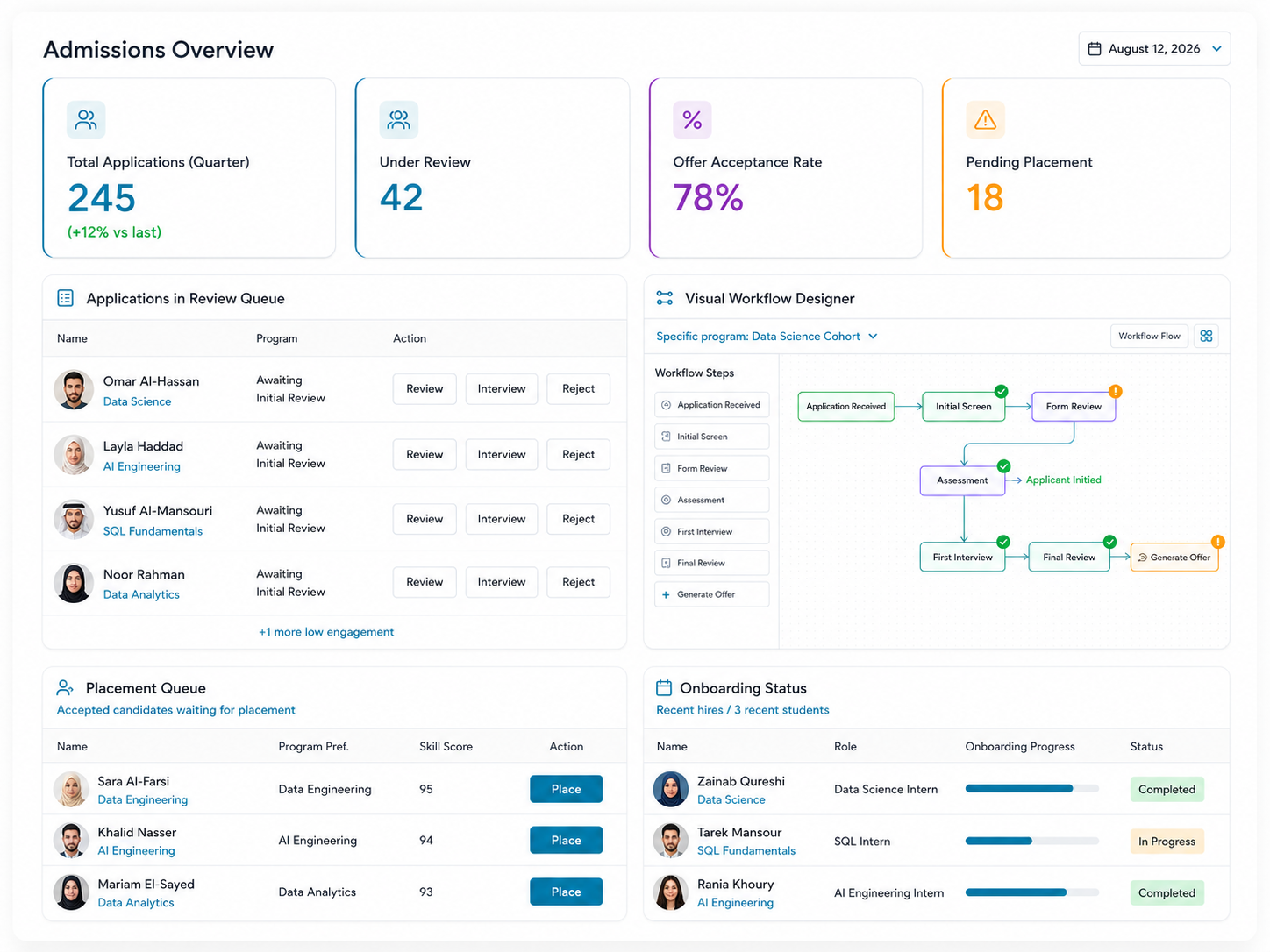Expand the Data Science Cohort program selector

(767, 337)
